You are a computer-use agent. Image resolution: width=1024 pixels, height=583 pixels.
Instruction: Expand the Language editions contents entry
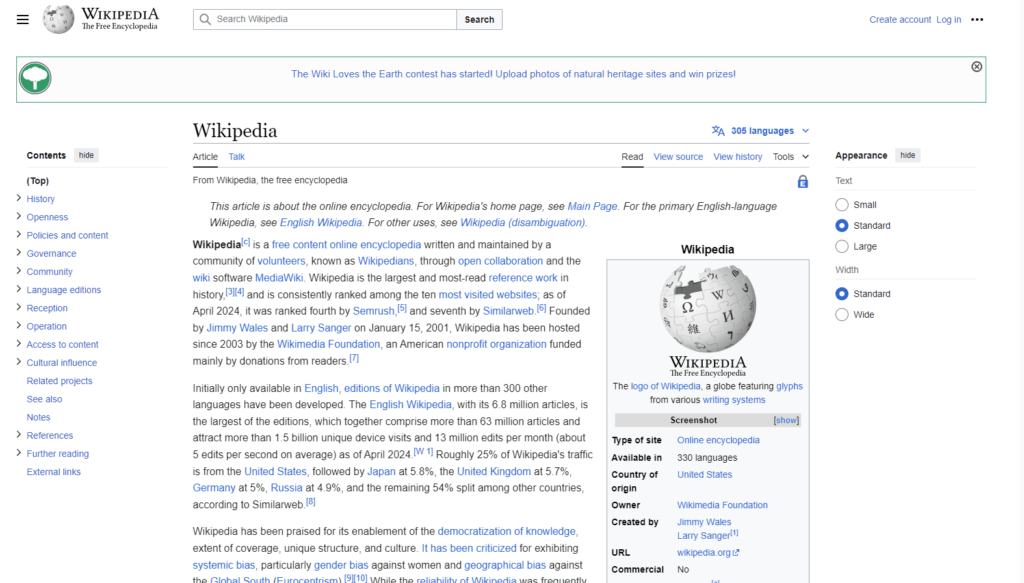[18, 289]
